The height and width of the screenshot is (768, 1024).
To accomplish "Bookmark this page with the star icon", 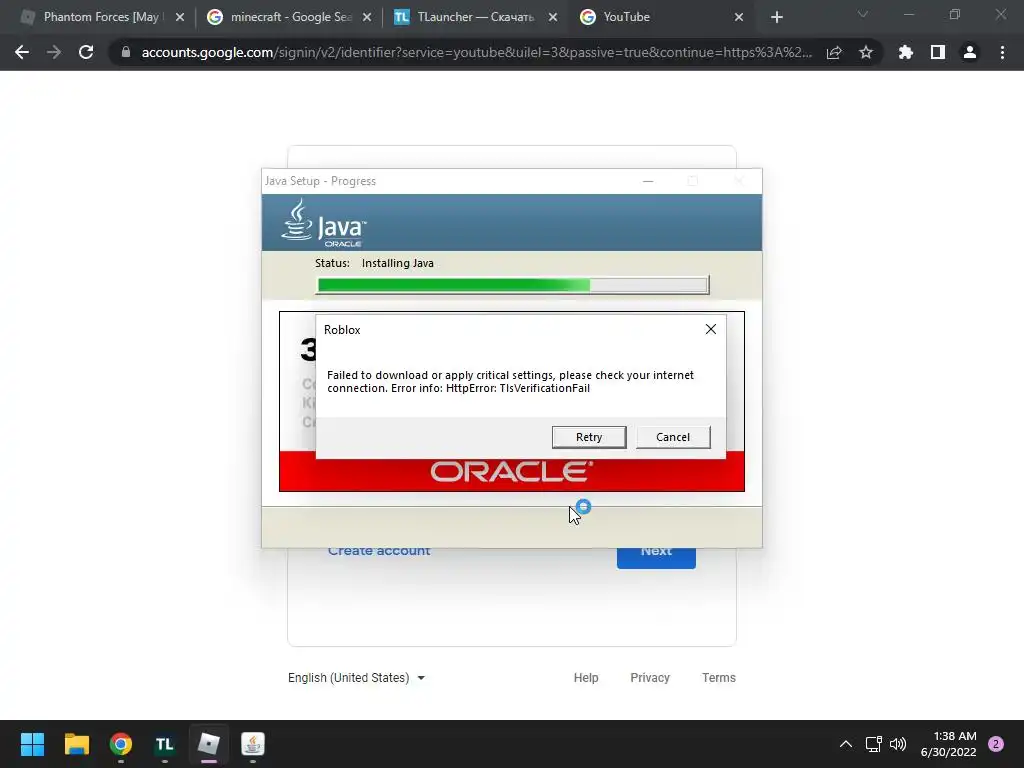I will (866, 52).
